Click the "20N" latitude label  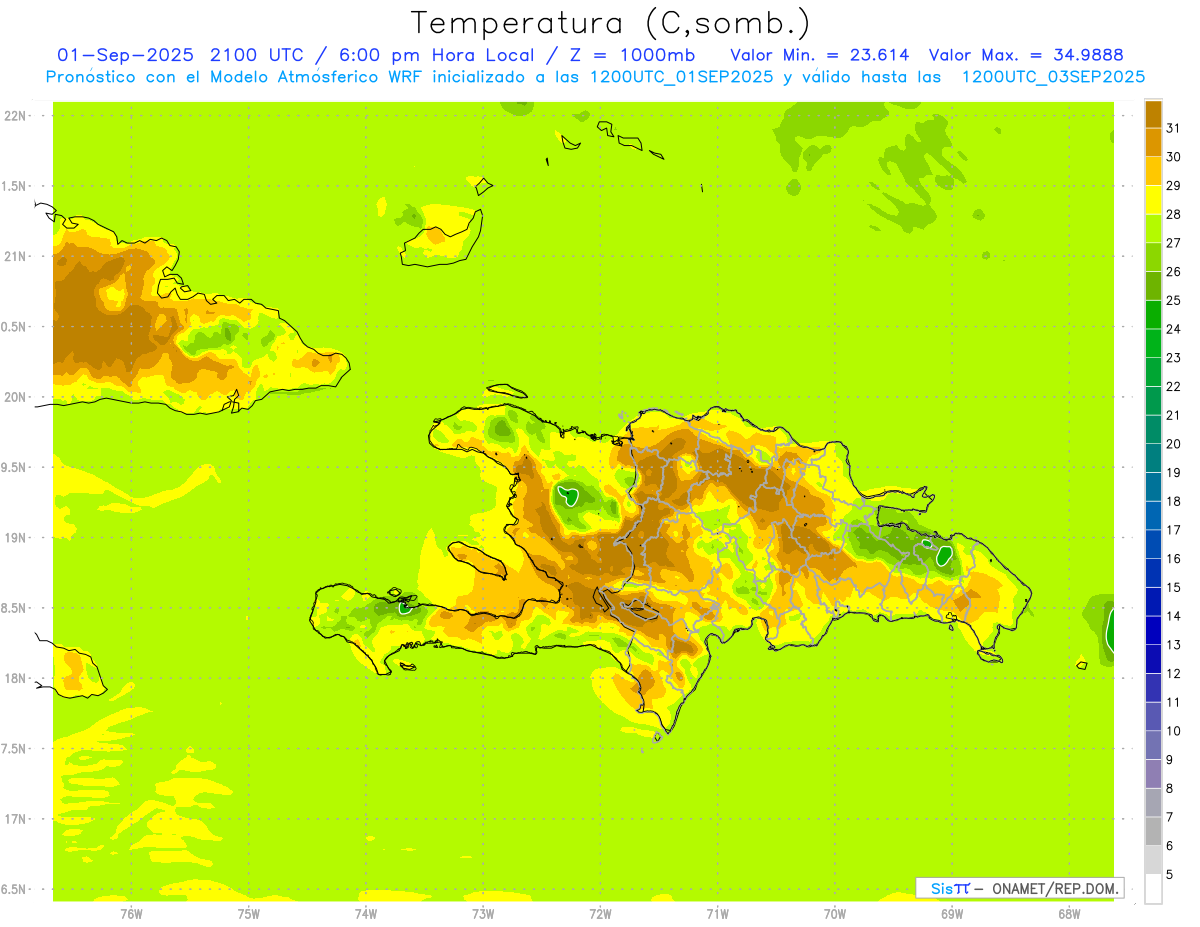15,397
